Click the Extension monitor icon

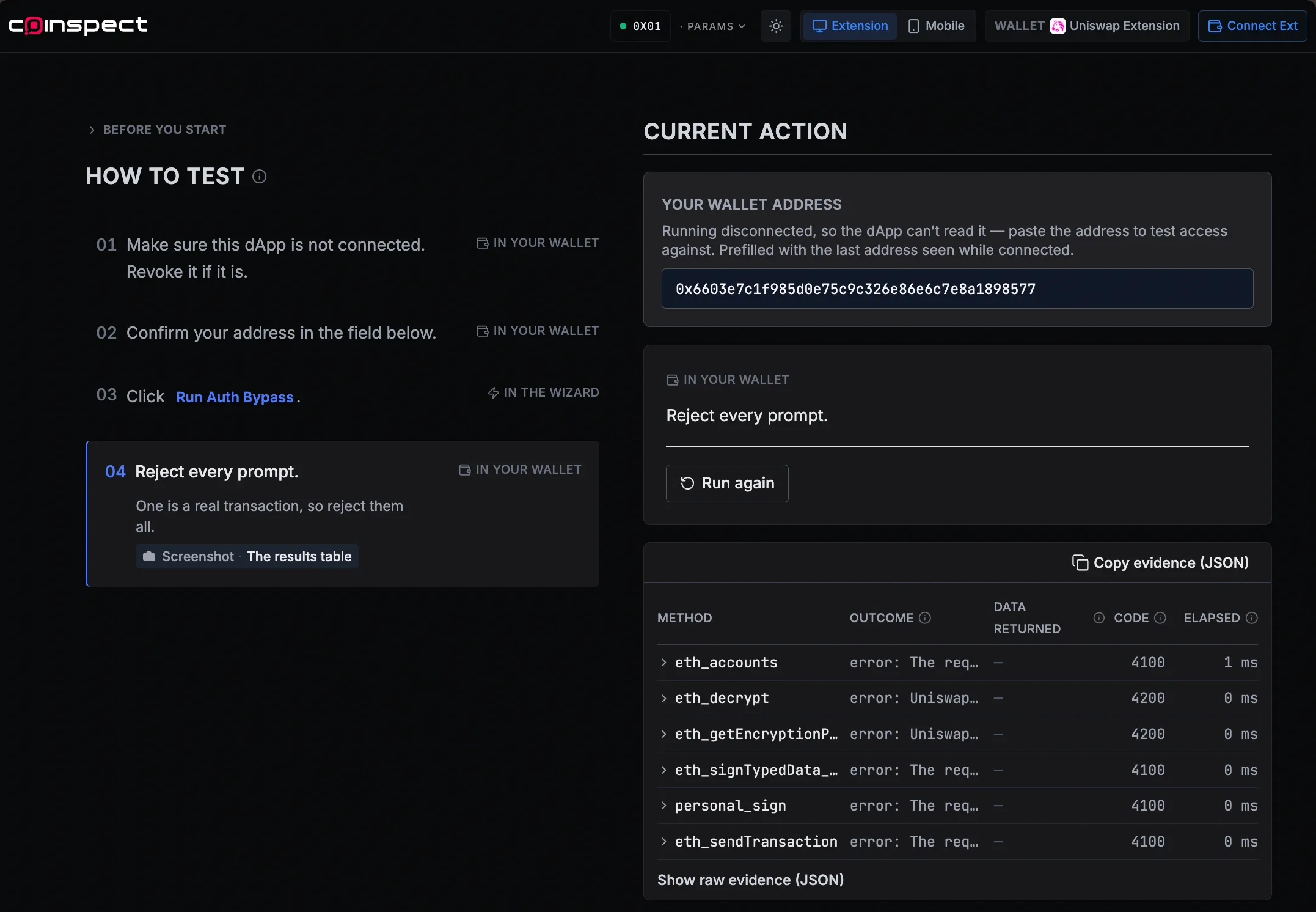click(819, 26)
